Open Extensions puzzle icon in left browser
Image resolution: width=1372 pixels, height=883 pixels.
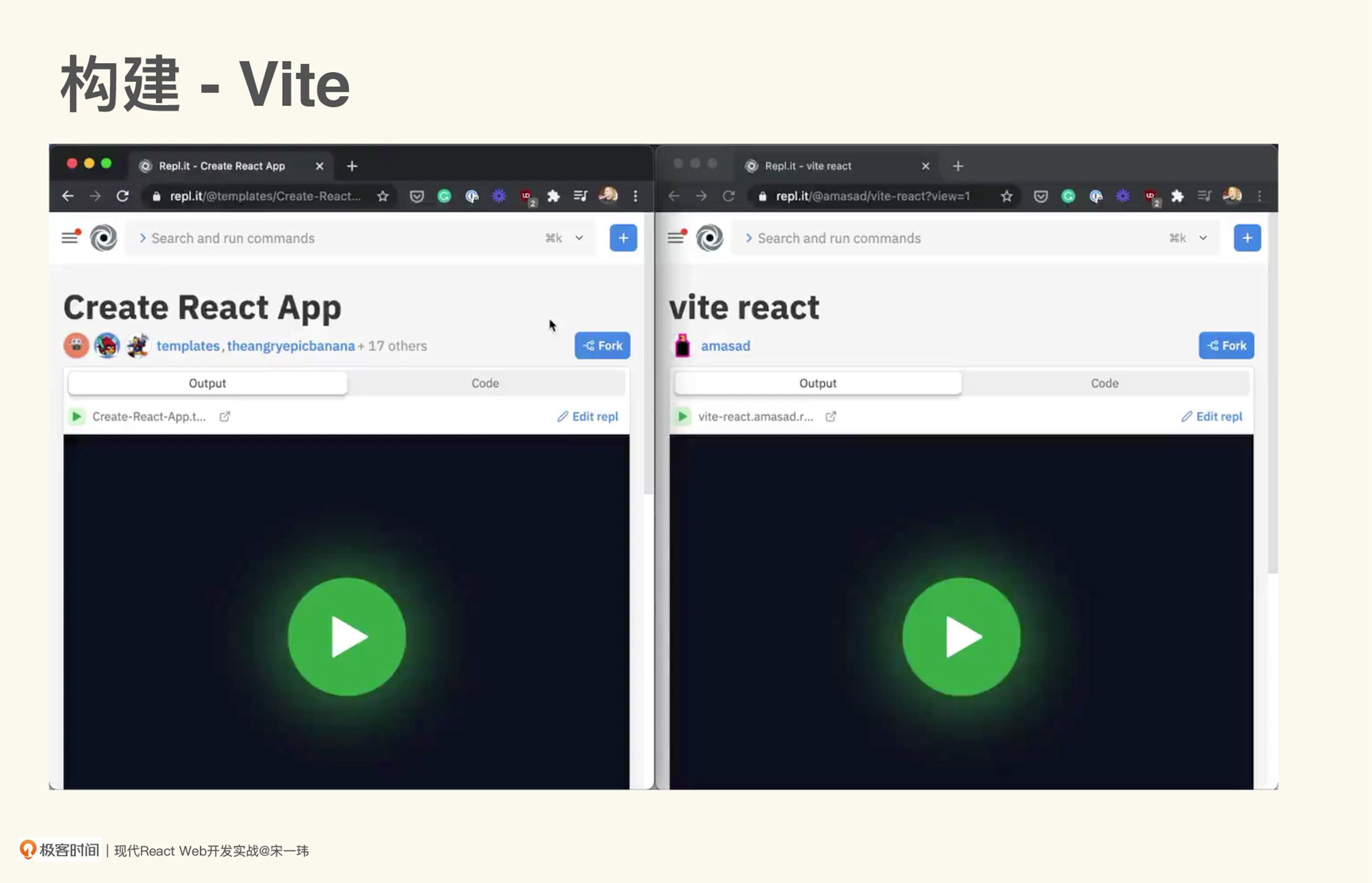click(553, 196)
